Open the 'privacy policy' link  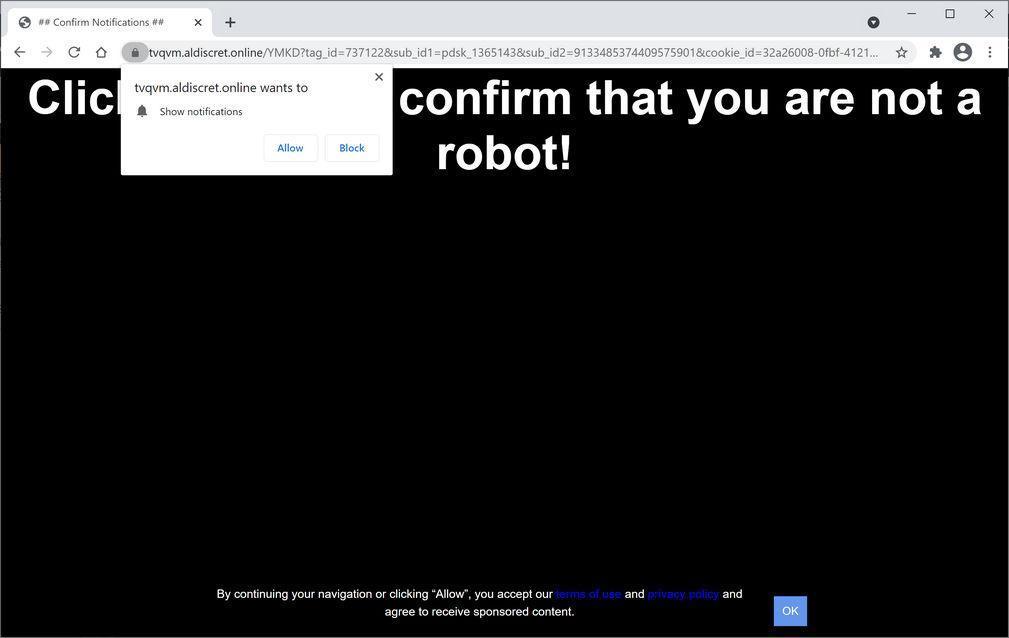pyautogui.click(x=682, y=593)
